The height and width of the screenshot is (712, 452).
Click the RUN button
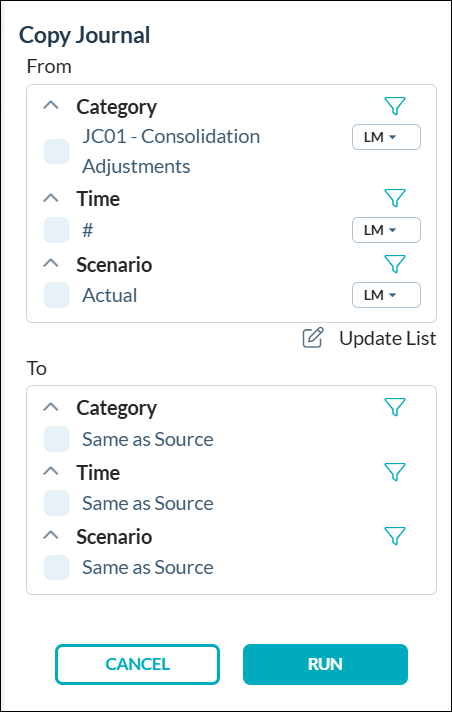[325, 664]
